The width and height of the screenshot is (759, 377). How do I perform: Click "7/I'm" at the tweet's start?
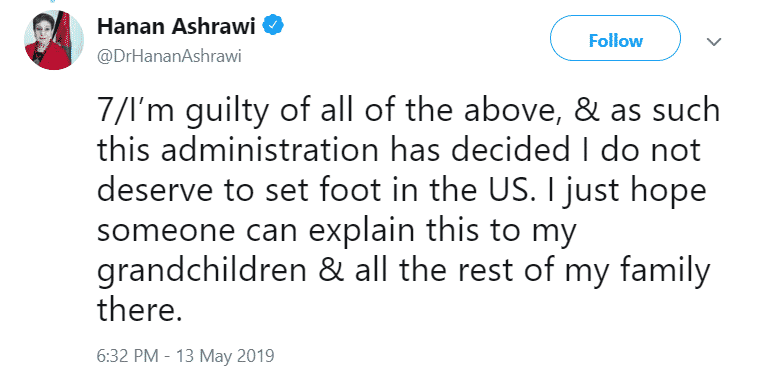tap(130, 110)
